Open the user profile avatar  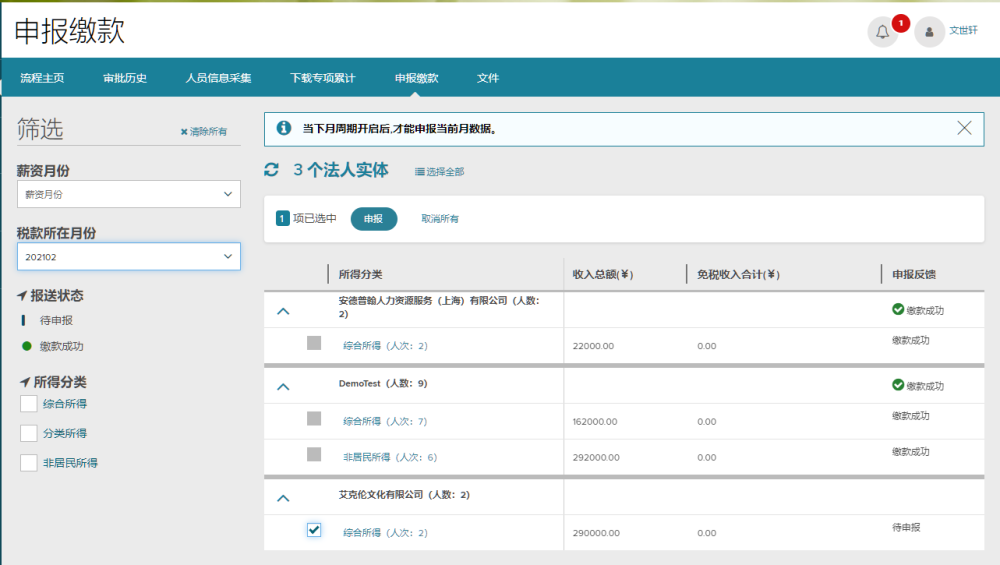[929, 32]
